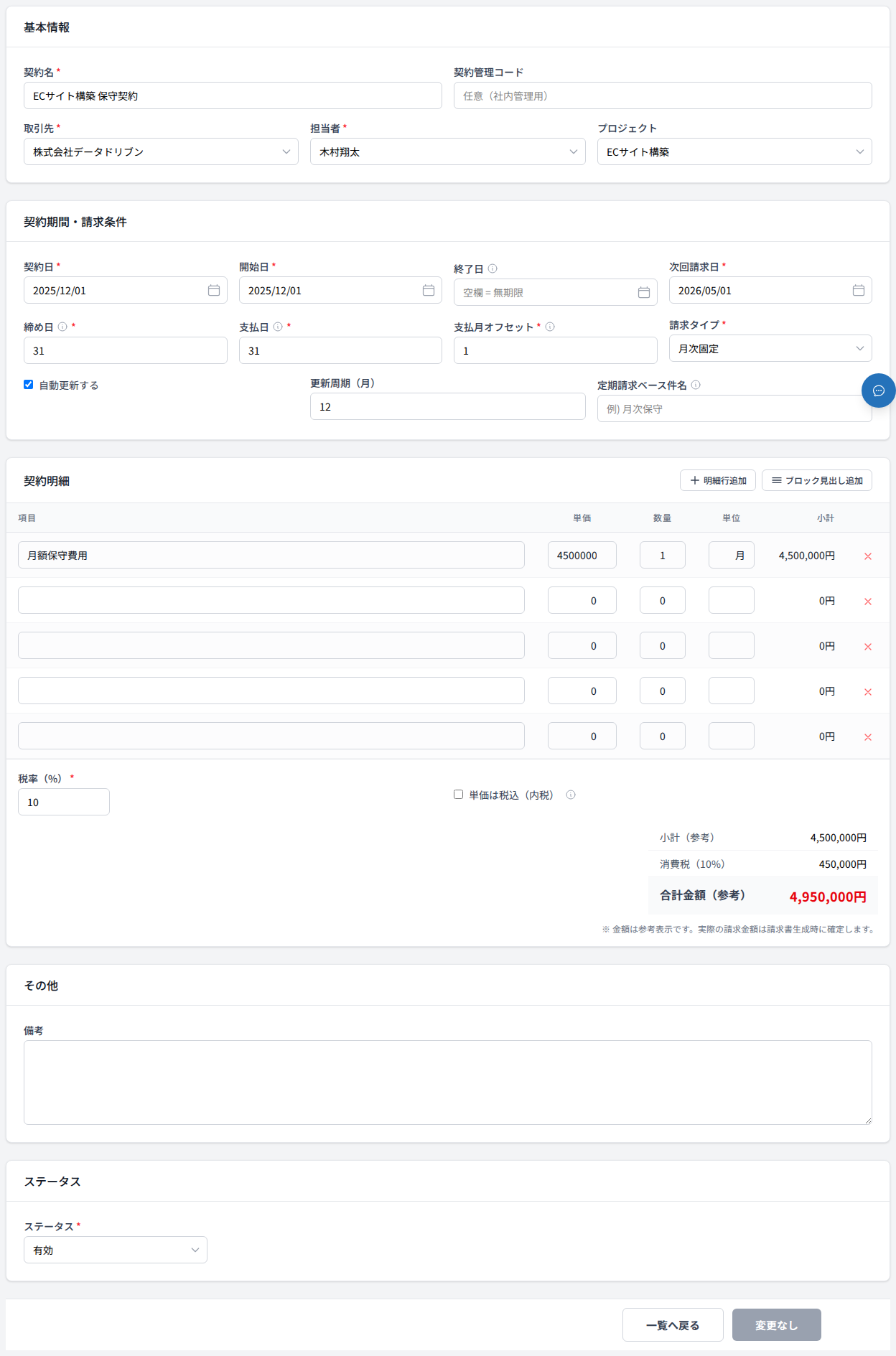This screenshot has width=896, height=1356.
Task: Delete the second detail row
Action: (868, 601)
